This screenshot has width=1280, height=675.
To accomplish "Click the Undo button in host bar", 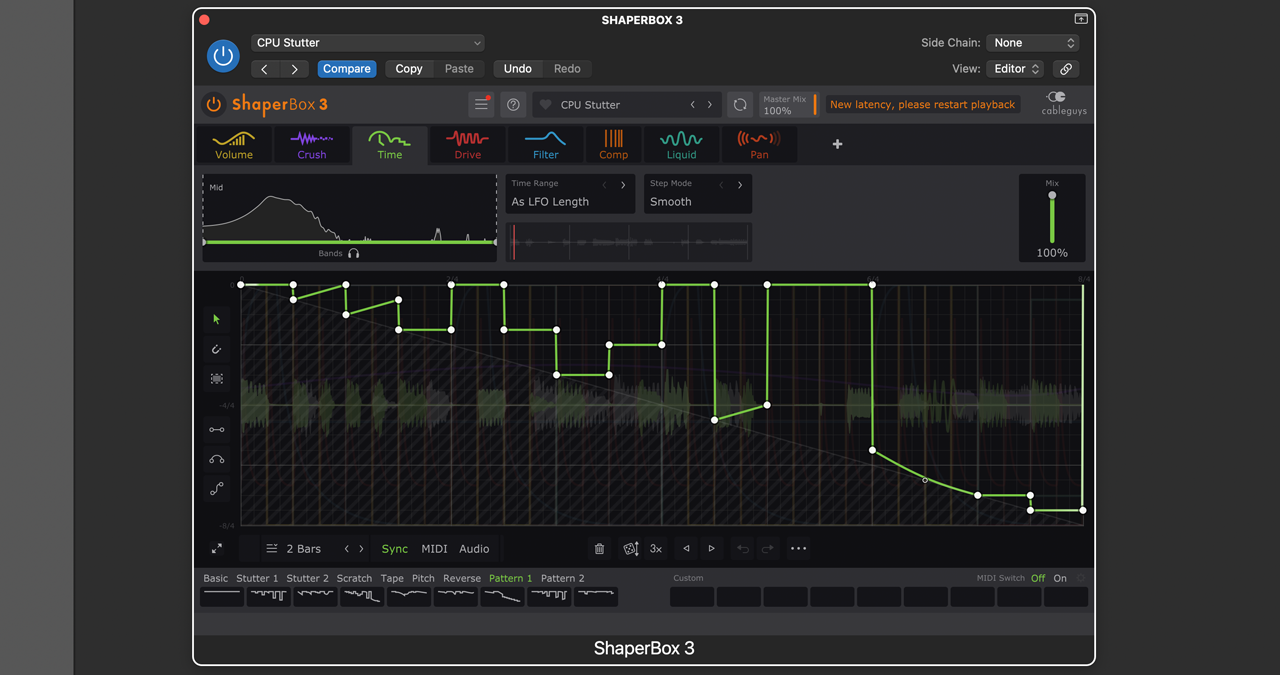I will click(x=518, y=69).
